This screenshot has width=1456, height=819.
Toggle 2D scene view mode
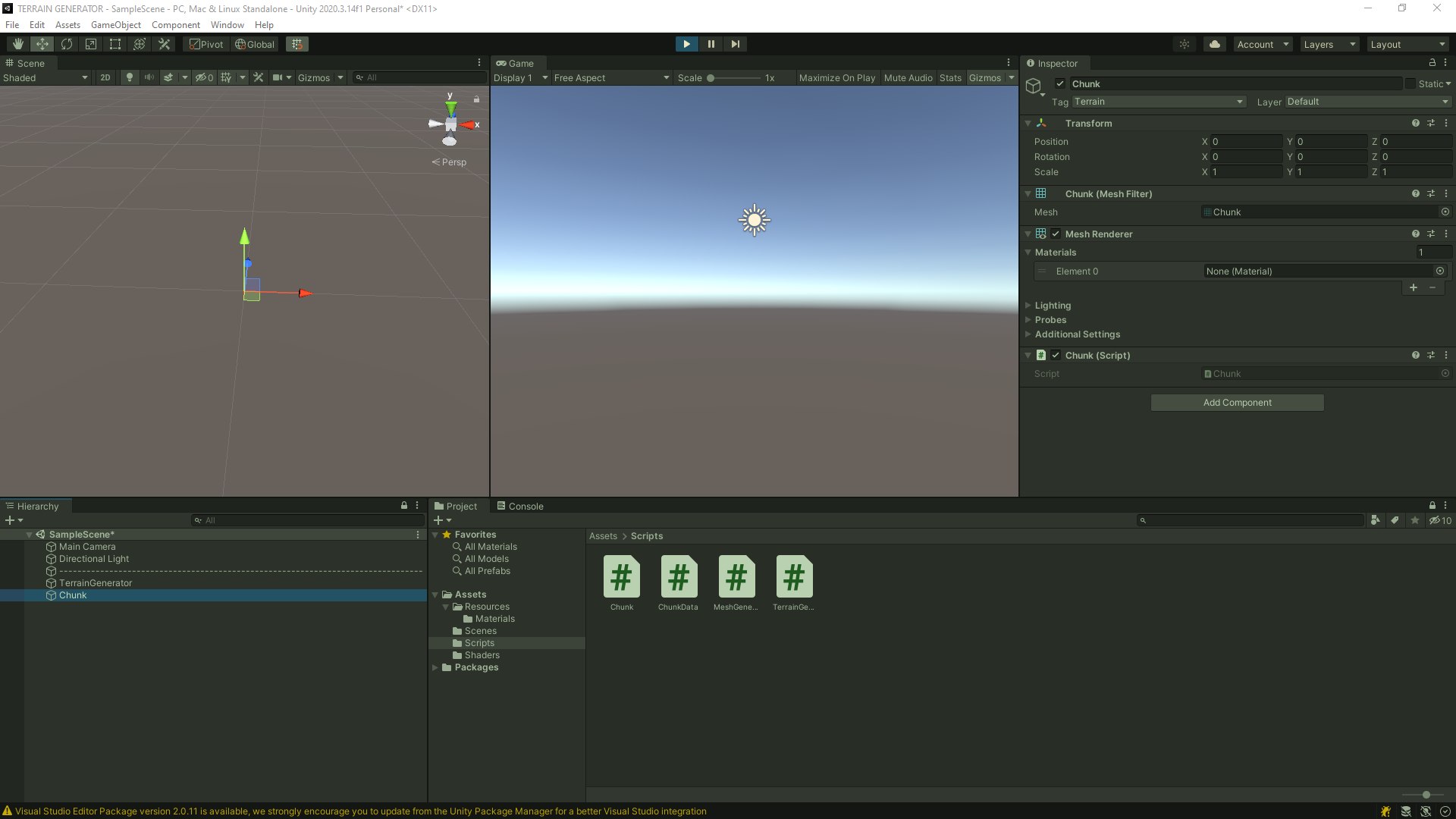click(105, 77)
